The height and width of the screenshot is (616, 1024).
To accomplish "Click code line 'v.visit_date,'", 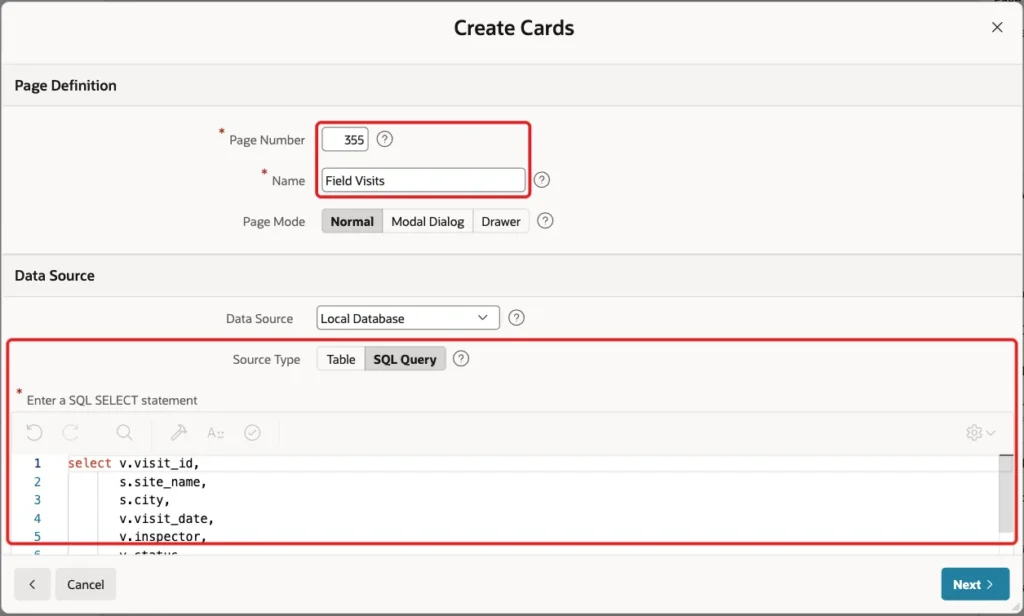I will tap(167, 518).
